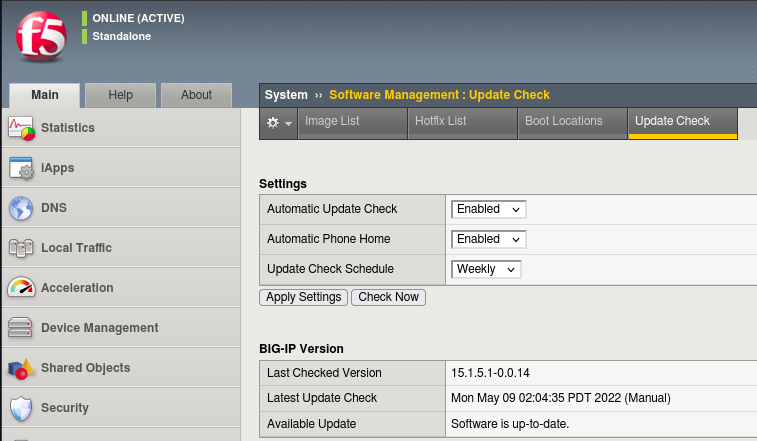Click the Security shield icon
This screenshot has height=441, width=757.
21,409
